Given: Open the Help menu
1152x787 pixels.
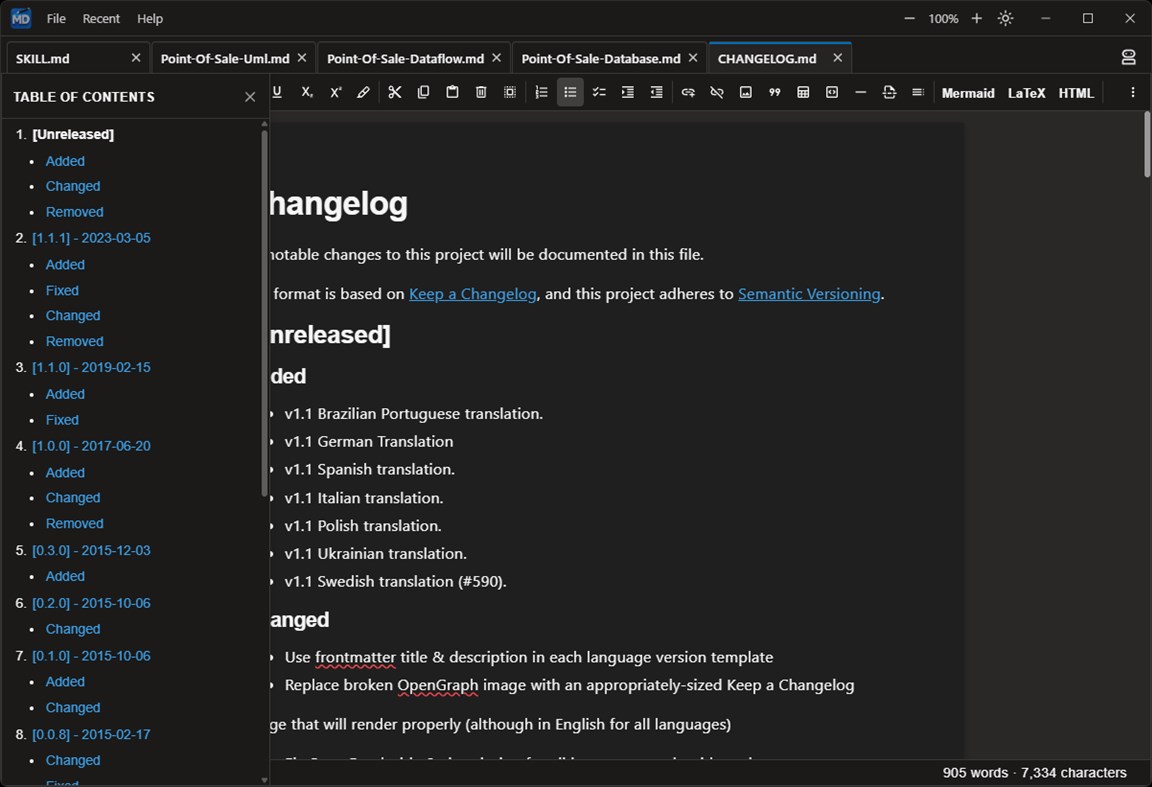Looking at the screenshot, I should click(x=150, y=18).
